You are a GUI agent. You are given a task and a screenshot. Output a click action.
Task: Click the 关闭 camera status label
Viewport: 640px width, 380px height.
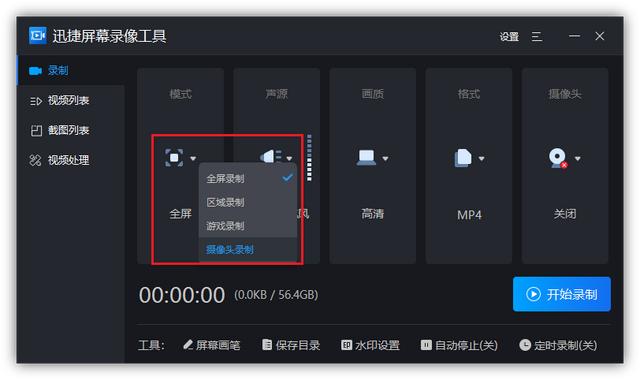(x=565, y=214)
